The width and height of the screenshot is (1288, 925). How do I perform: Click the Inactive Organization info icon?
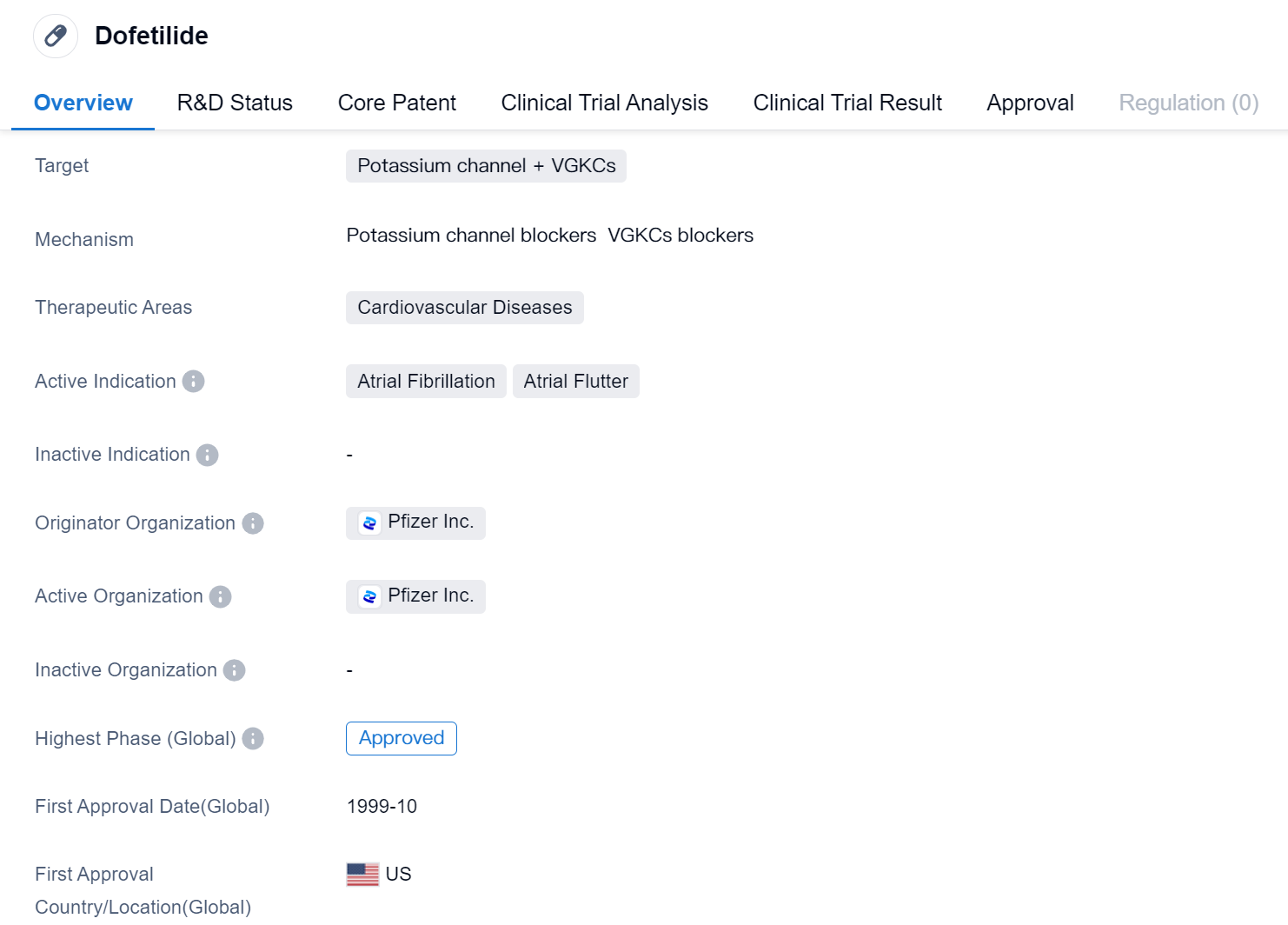click(234, 670)
